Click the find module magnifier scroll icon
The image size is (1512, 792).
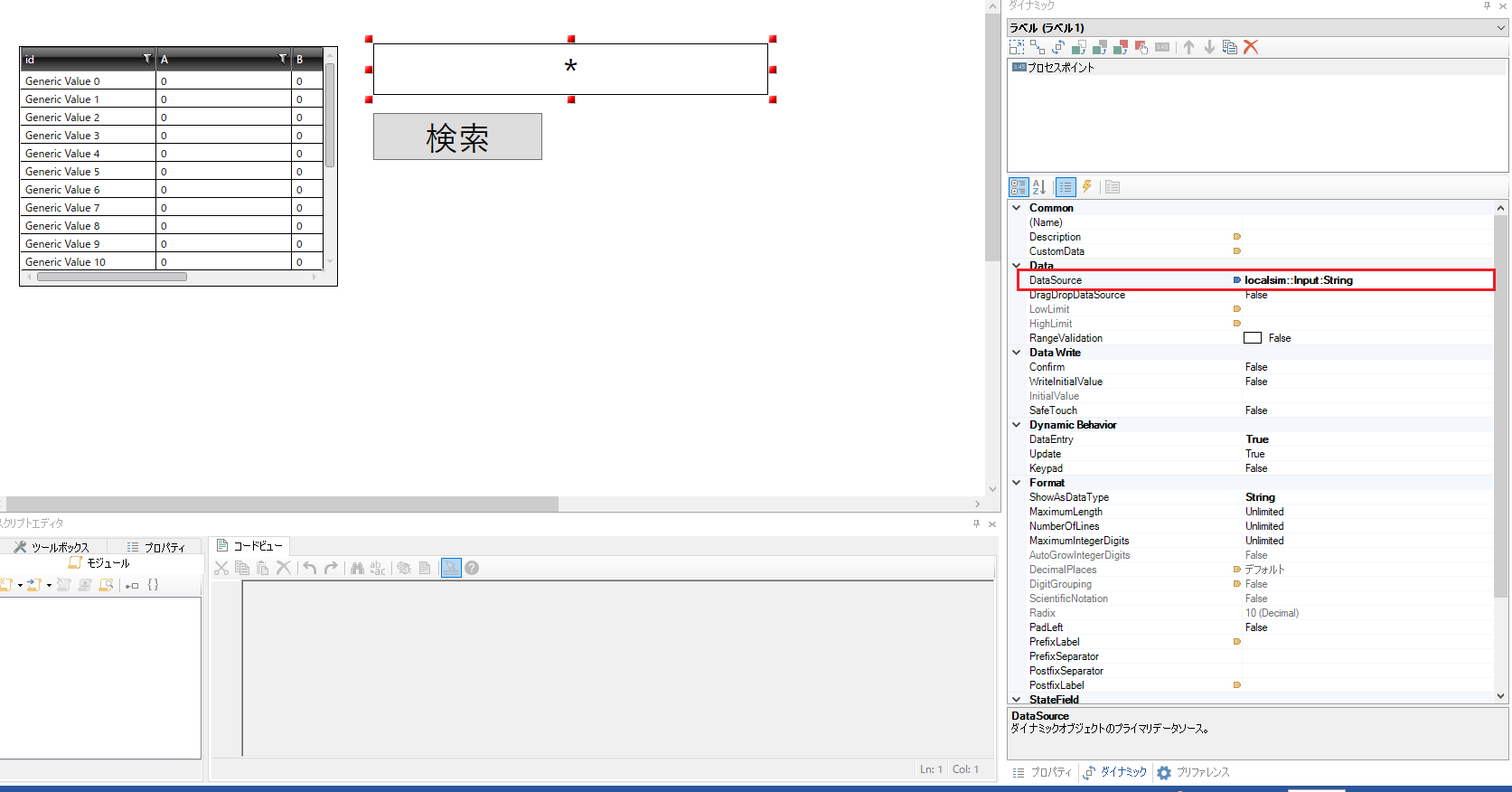107,585
